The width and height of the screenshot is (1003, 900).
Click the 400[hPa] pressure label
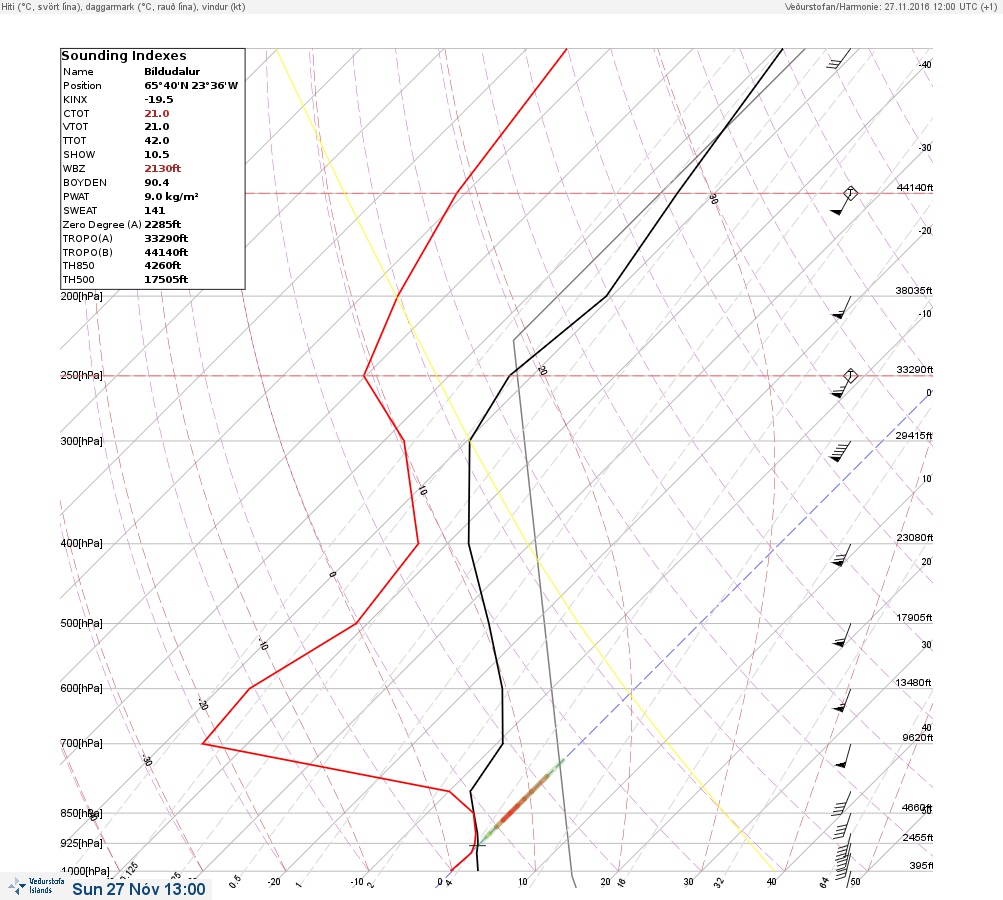click(81, 543)
